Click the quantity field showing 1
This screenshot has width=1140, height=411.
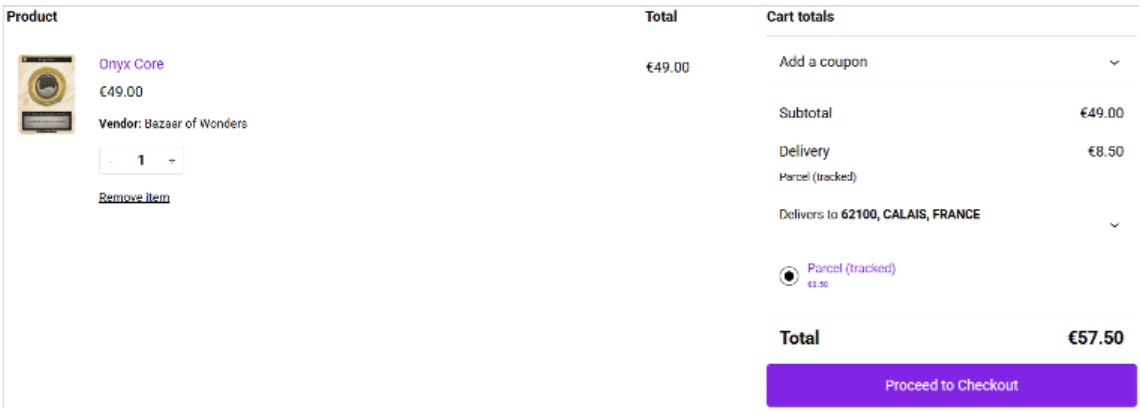coord(142,161)
